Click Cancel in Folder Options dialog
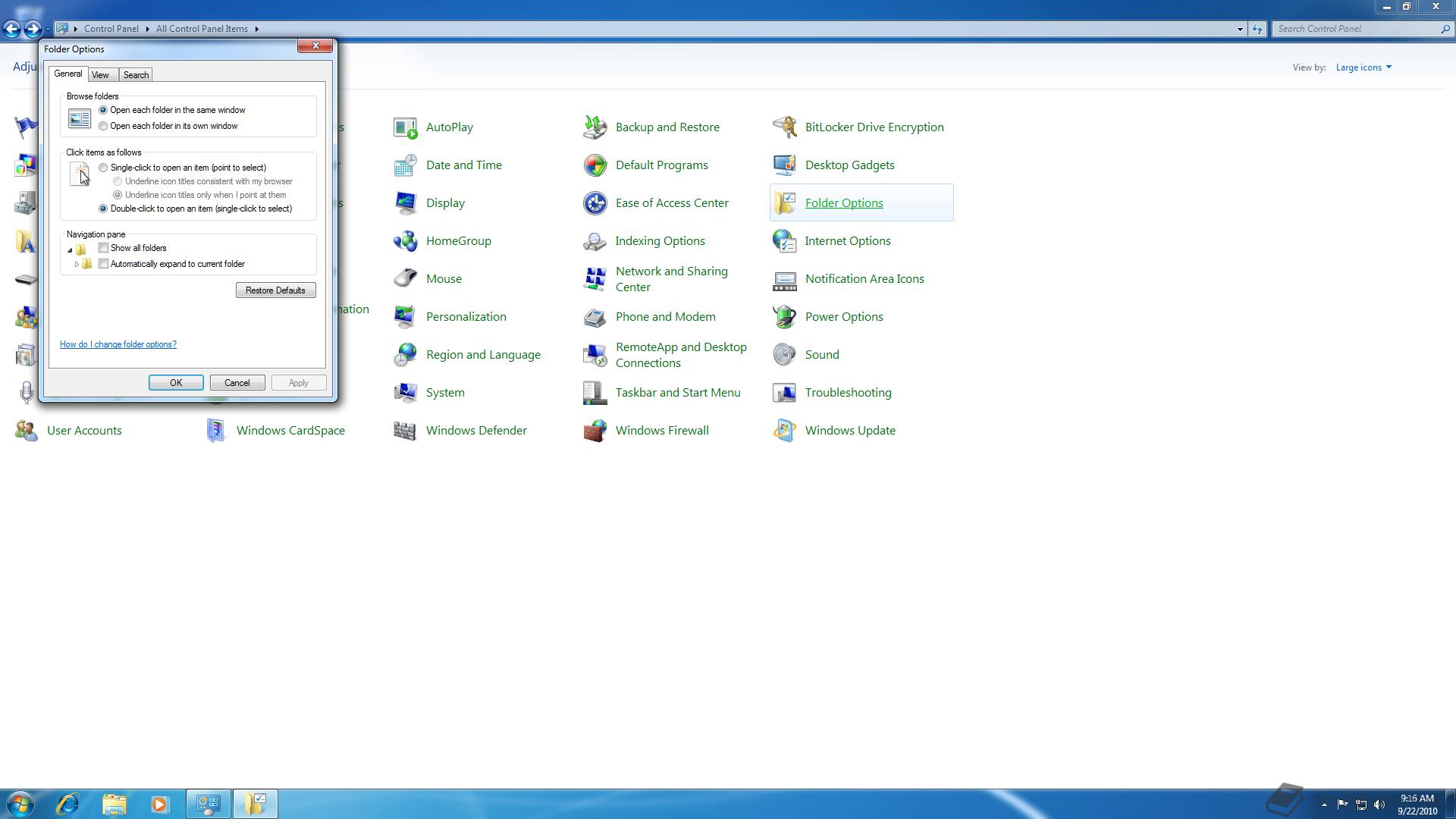The image size is (1456, 819). coord(237,383)
